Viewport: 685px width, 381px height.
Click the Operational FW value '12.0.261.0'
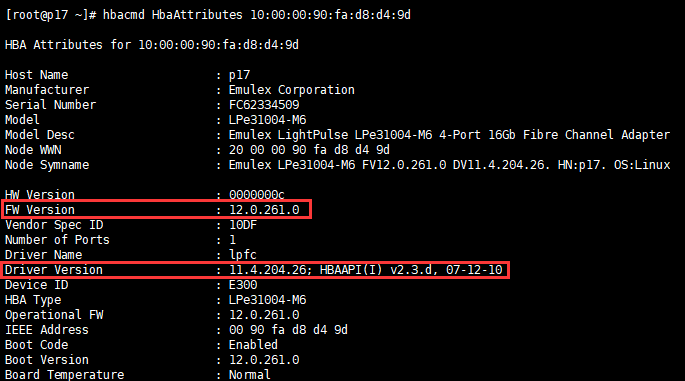tap(264, 315)
